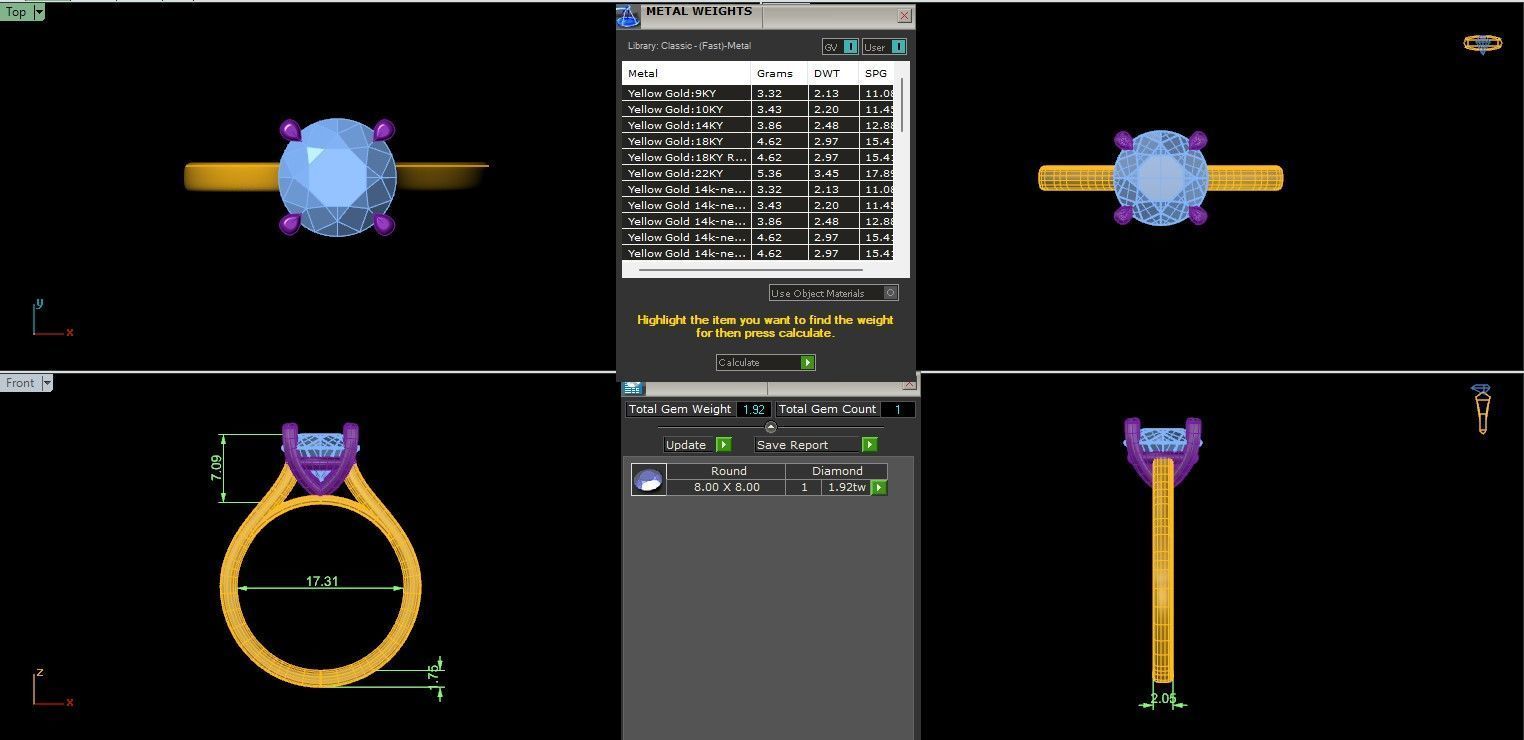The width and height of the screenshot is (1524, 740).
Task: Select the Yellow Gold:10KY row
Action: click(758, 109)
